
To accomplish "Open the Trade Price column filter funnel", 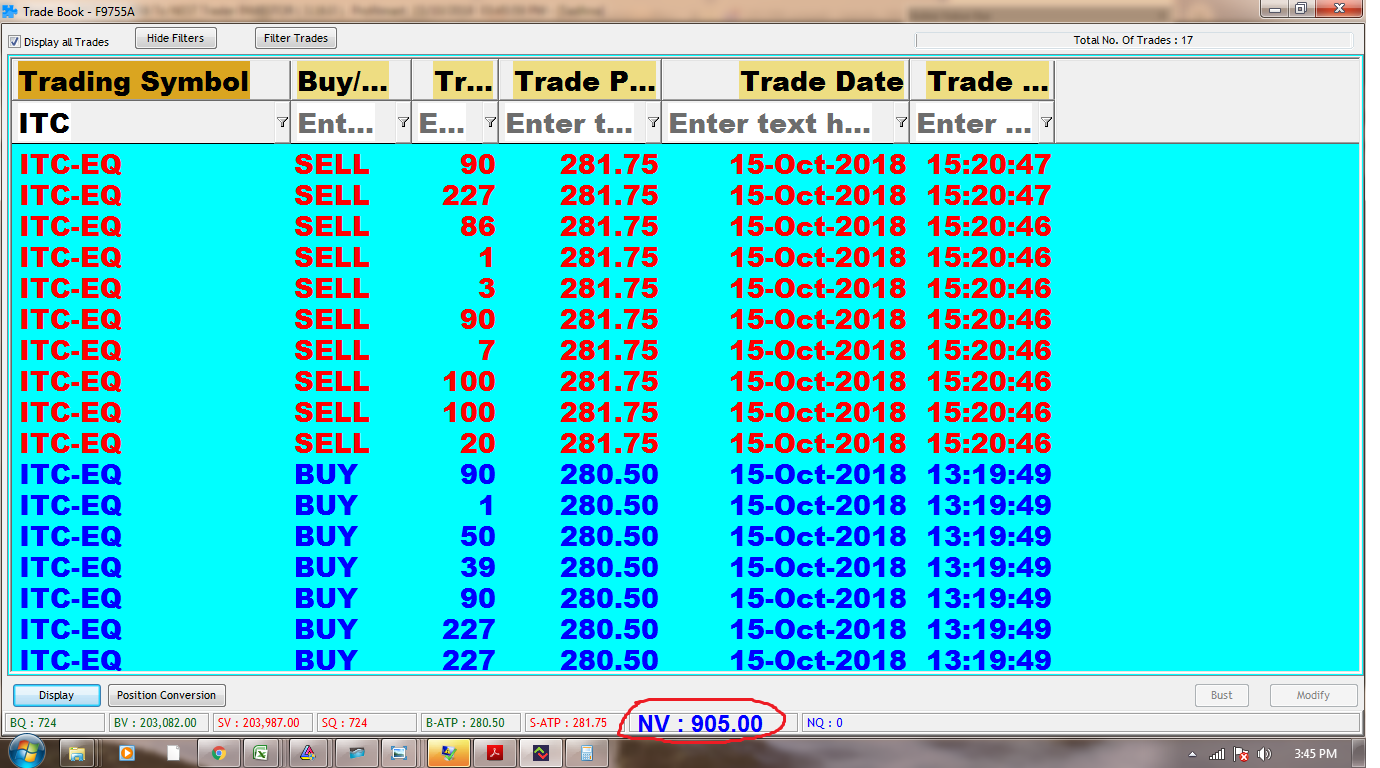I will (x=653, y=122).
